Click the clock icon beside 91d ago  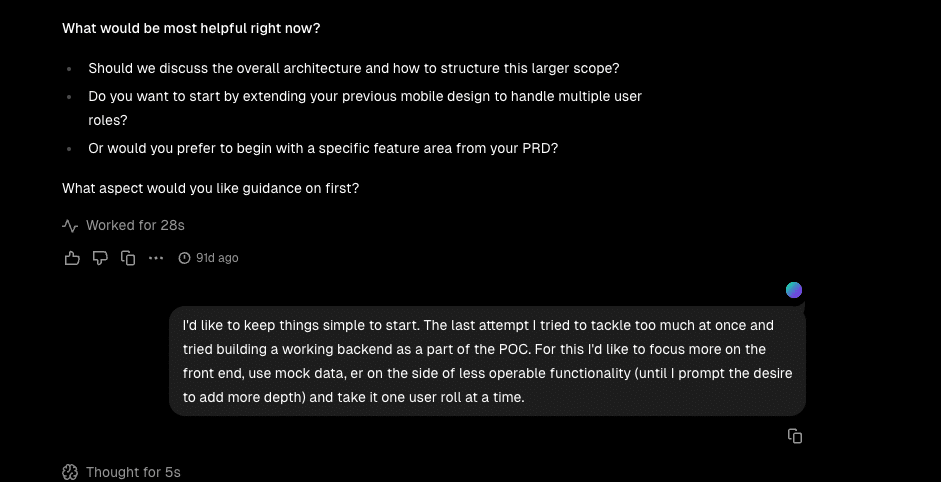coord(184,258)
